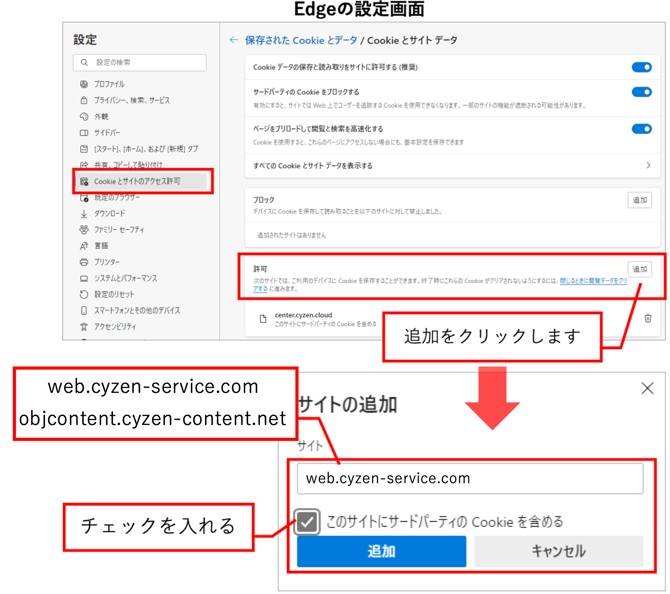Toggle block third-party cookies switch
The height and width of the screenshot is (594, 670).
[641, 92]
